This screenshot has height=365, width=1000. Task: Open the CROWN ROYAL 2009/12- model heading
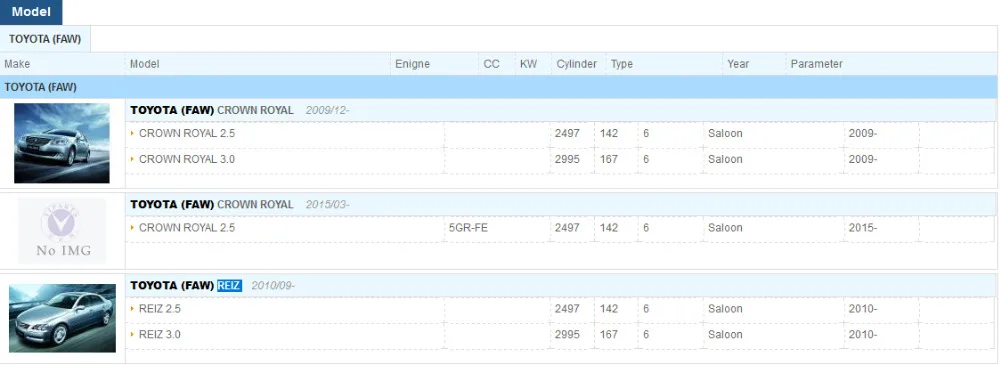tap(212, 110)
